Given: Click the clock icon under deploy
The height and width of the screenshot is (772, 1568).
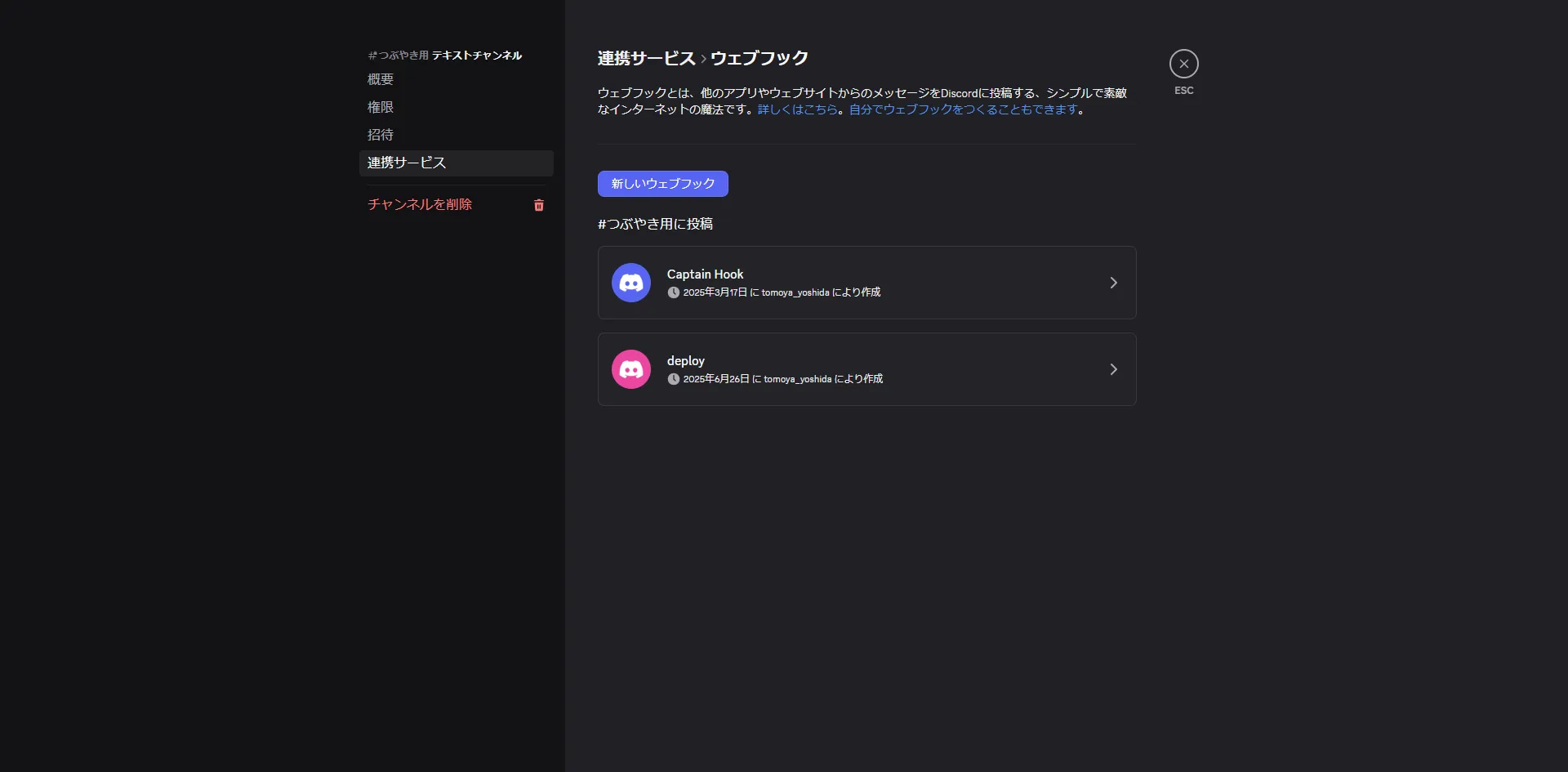Looking at the screenshot, I should click(674, 379).
